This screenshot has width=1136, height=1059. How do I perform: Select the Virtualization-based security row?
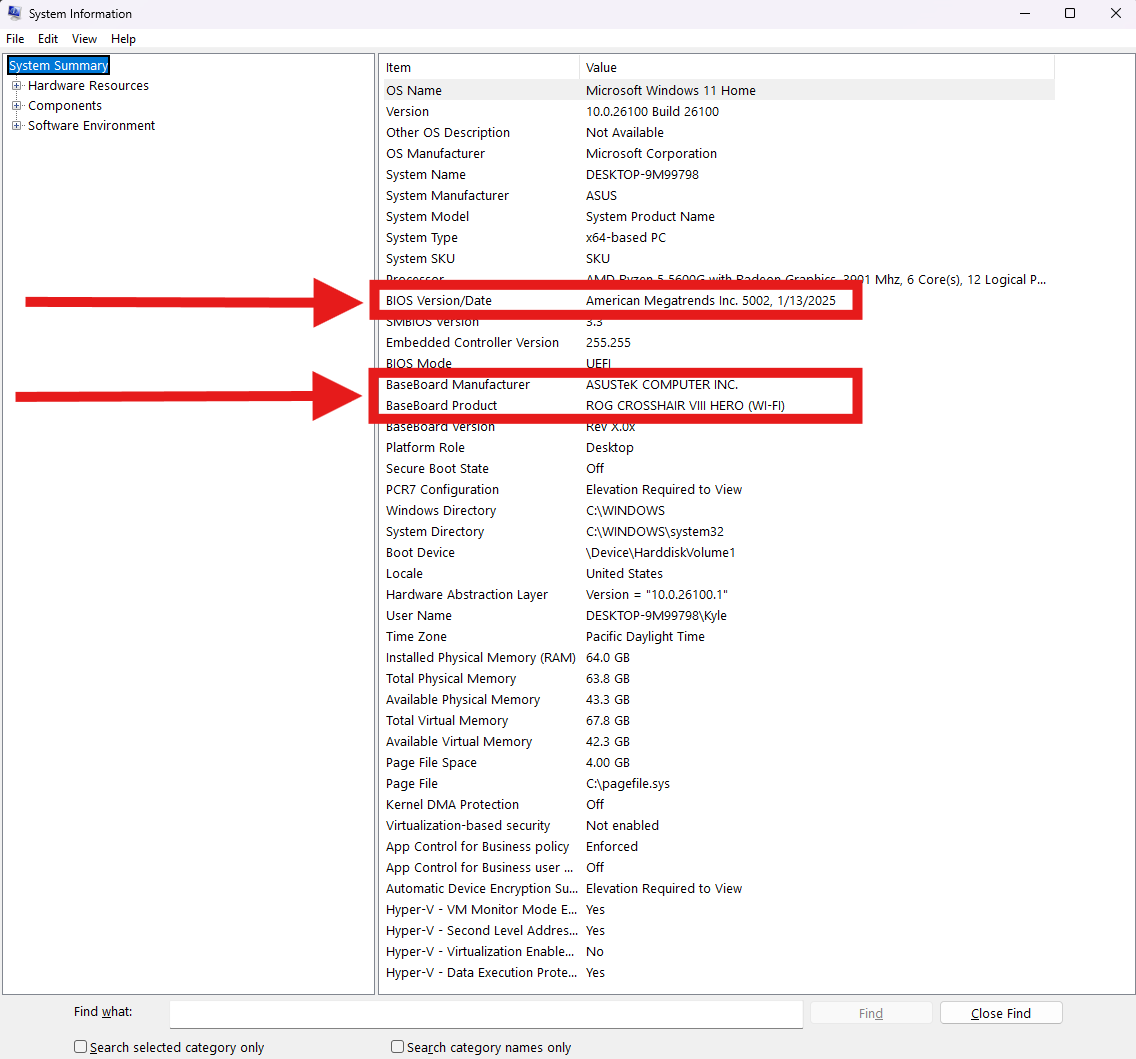(x=718, y=826)
